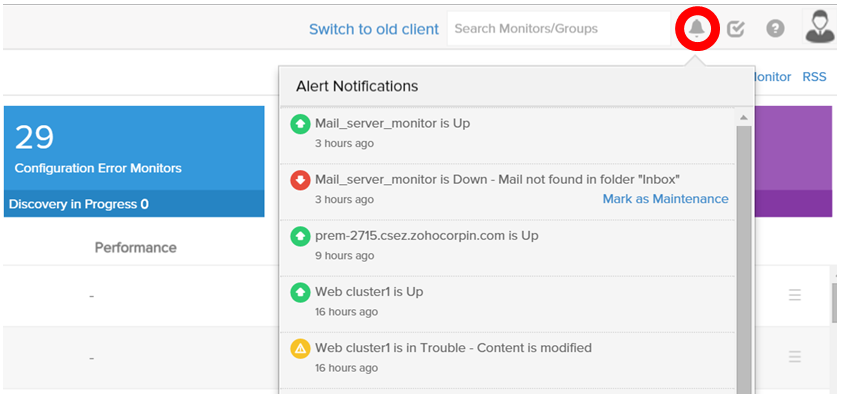
Task: Click the Performance column header
Action: 135,247
